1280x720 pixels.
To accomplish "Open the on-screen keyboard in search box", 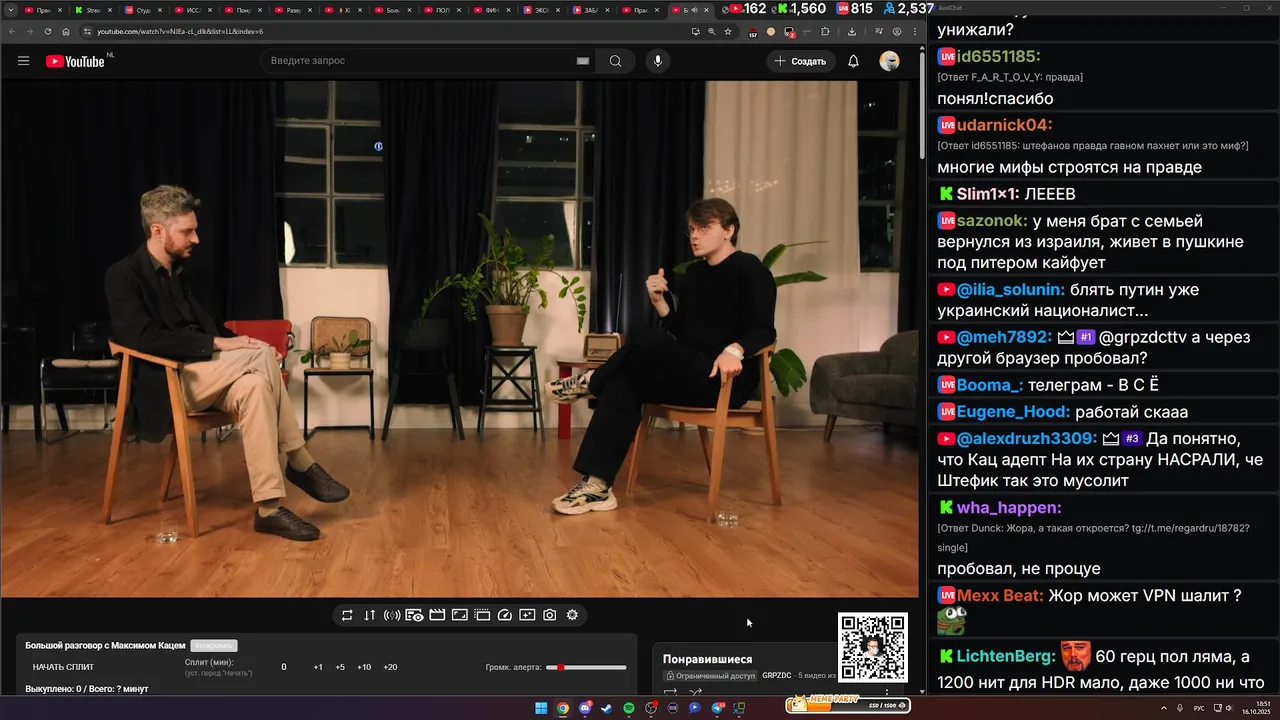I will [x=583, y=61].
